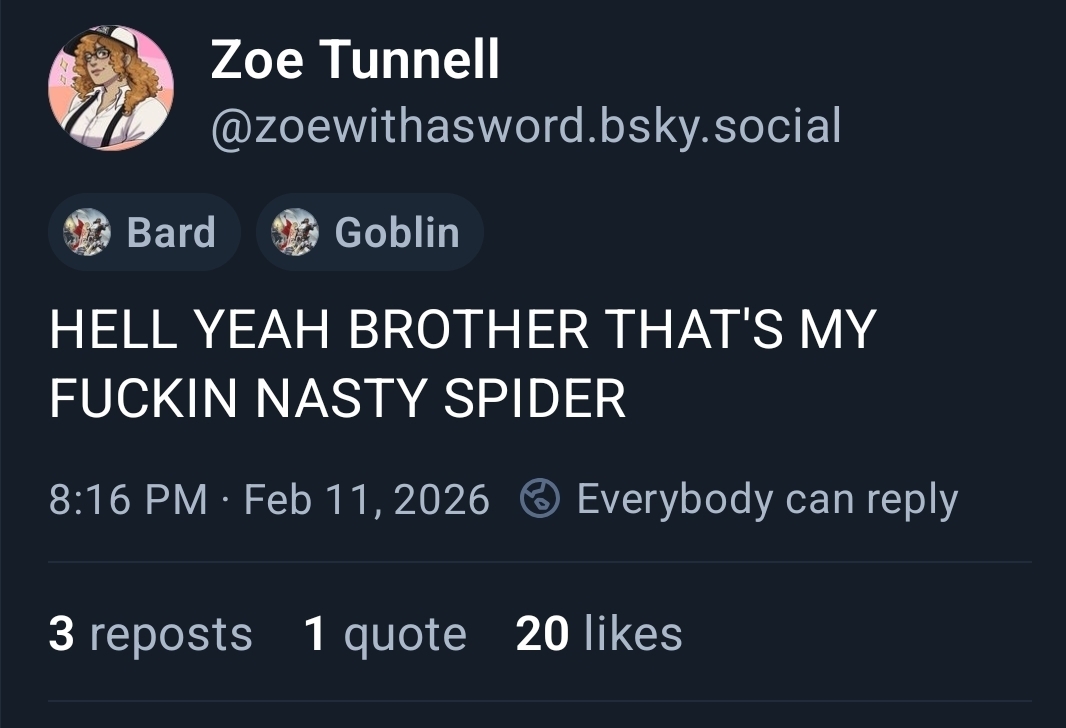Screen dimensions: 1066x728
Task: Click the globe reply-settings icon
Action: coord(540,498)
